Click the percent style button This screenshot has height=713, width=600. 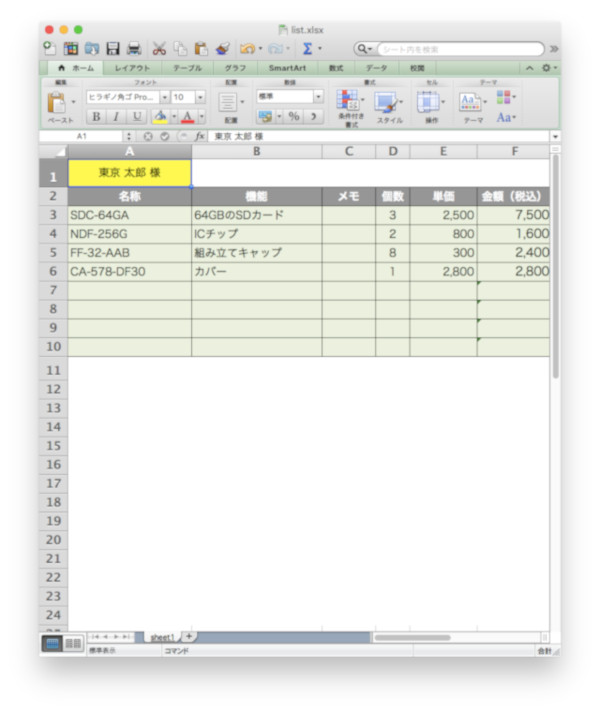point(294,116)
